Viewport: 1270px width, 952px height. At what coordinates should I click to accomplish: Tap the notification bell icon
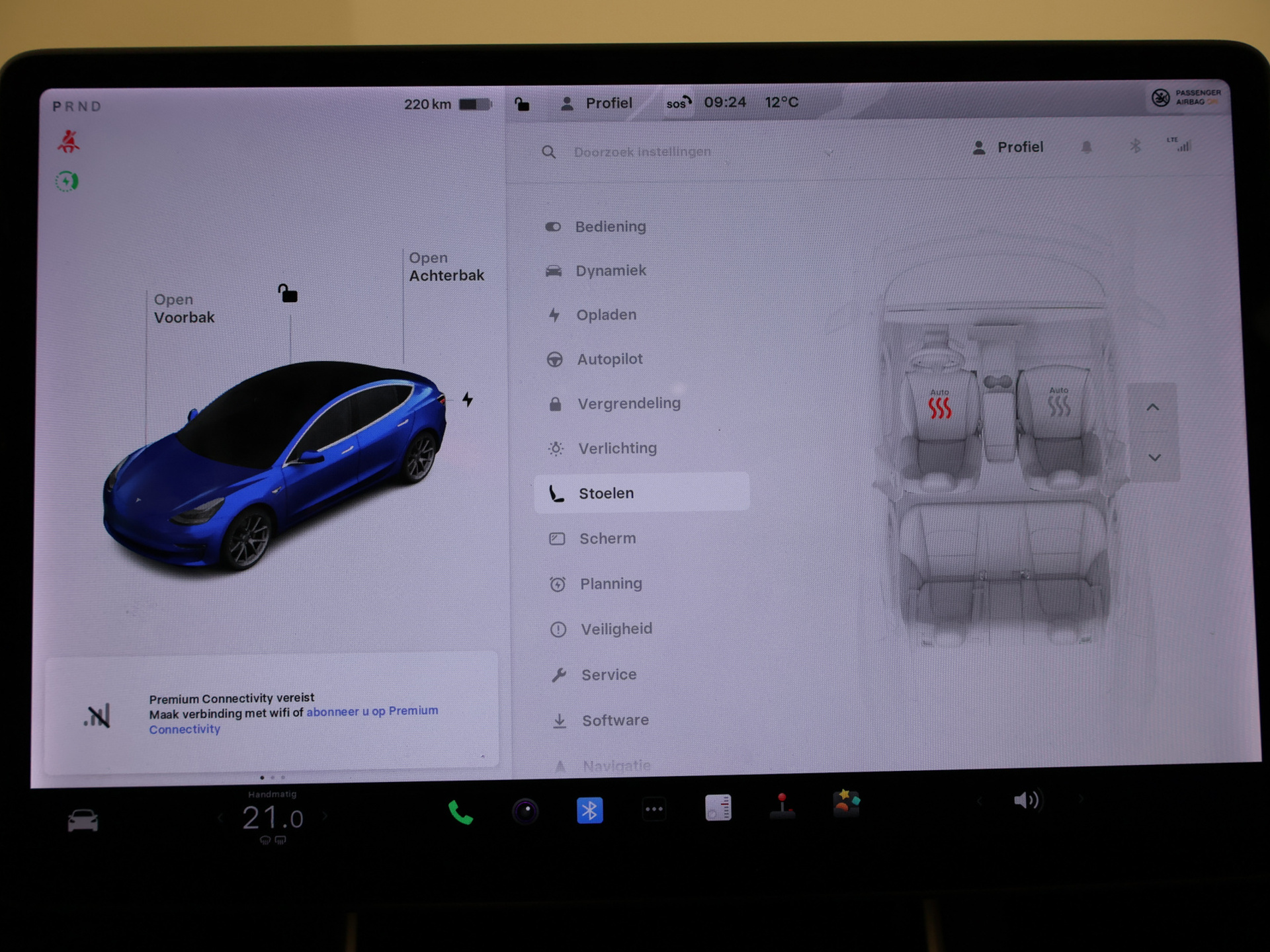pyautogui.click(x=1086, y=147)
